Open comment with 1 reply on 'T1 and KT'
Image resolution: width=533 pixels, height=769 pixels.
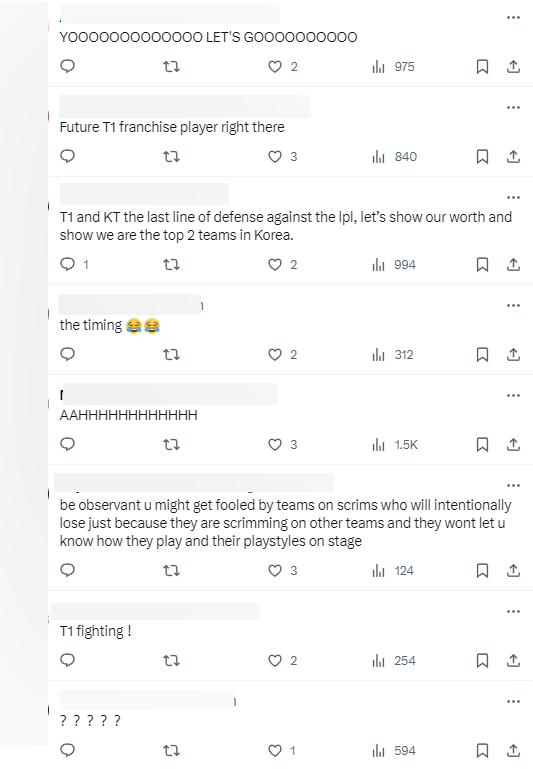point(74,265)
